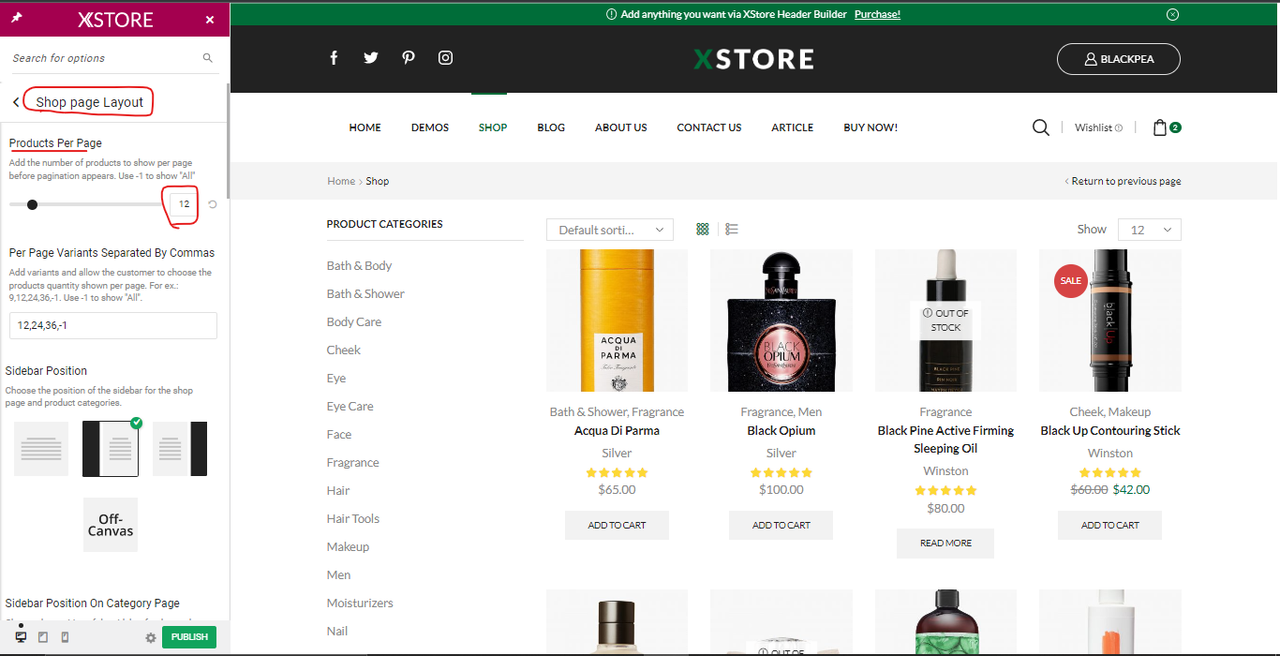
Task: Open the Show 12 per-page dropdown
Action: click(x=1149, y=230)
